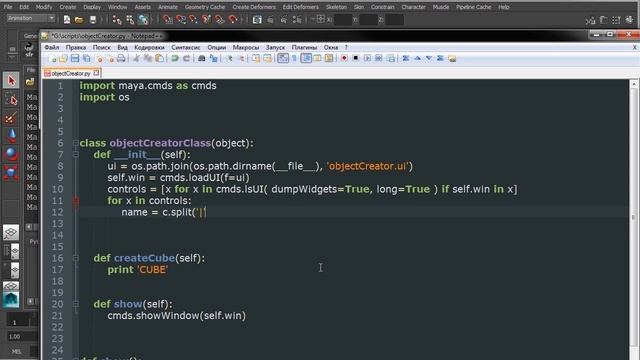This screenshot has height=360, width=640.
Task: Click Maya Open scene folder icon
Action: tap(79, 19)
